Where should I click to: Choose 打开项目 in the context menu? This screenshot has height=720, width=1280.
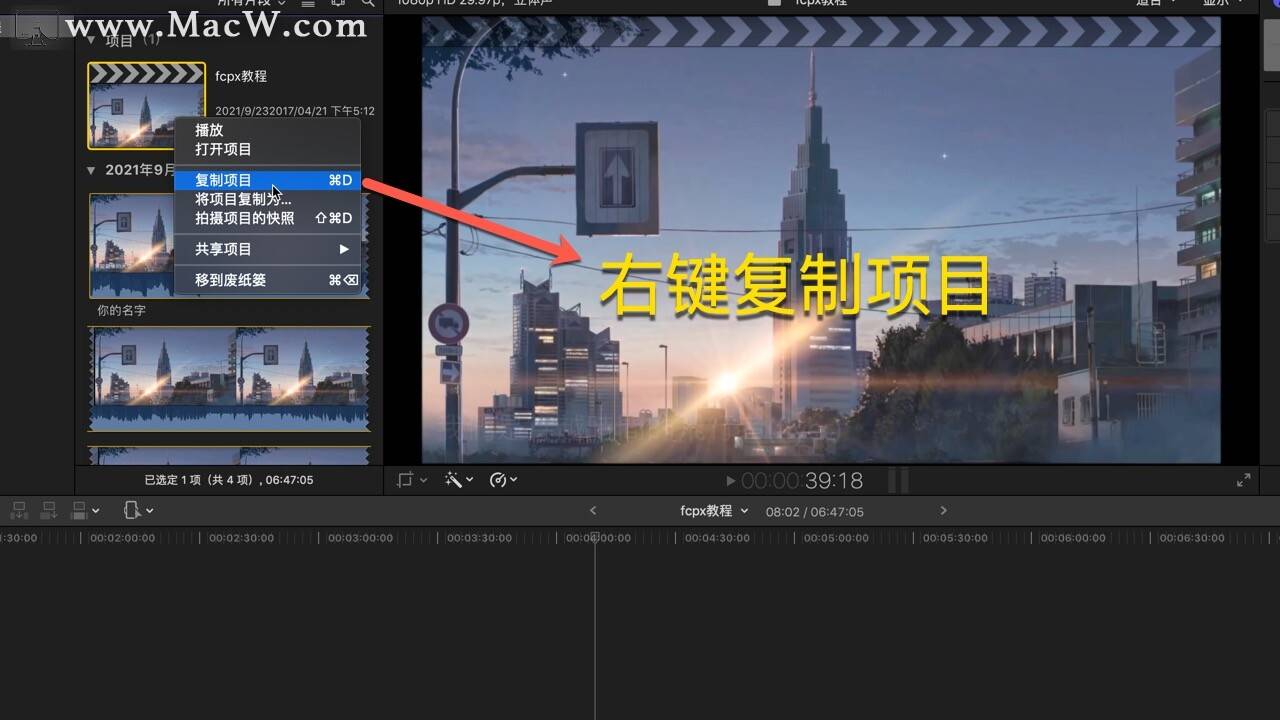pos(267,149)
